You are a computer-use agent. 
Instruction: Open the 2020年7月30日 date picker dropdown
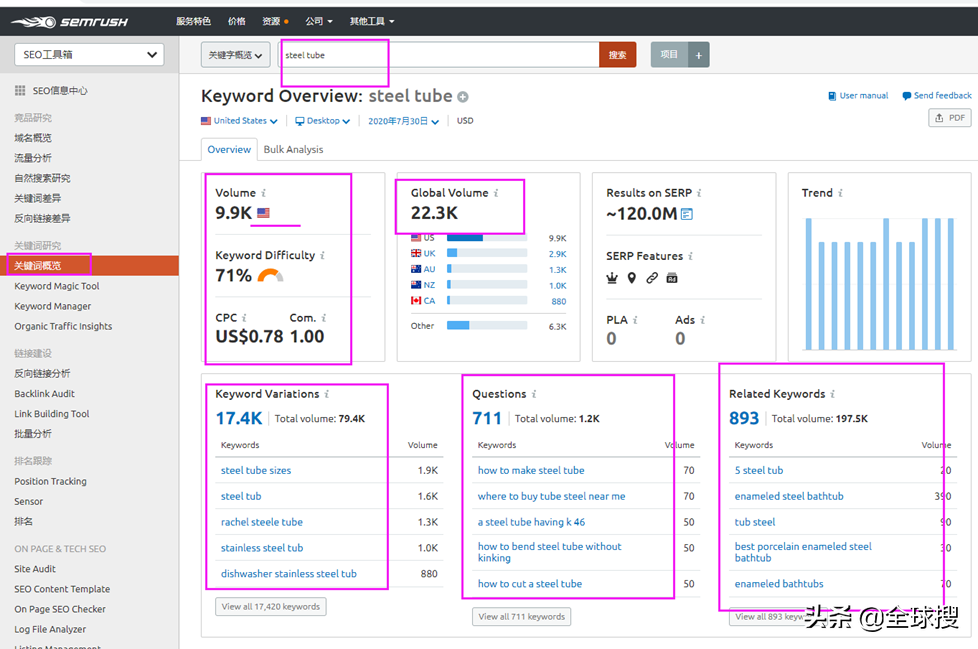point(403,121)
